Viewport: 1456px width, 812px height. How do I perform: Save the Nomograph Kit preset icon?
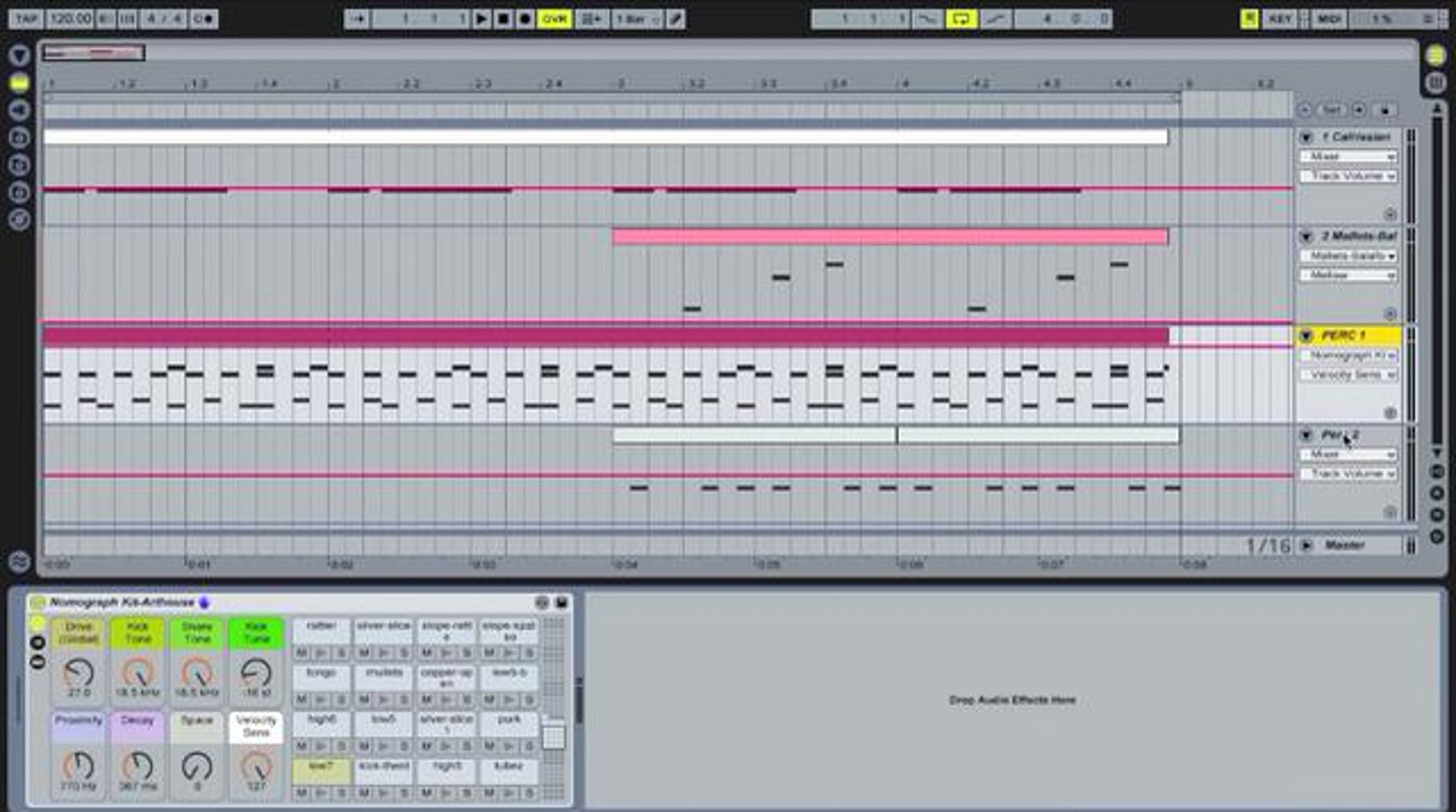pyautogui.click(x=561, y=602)
